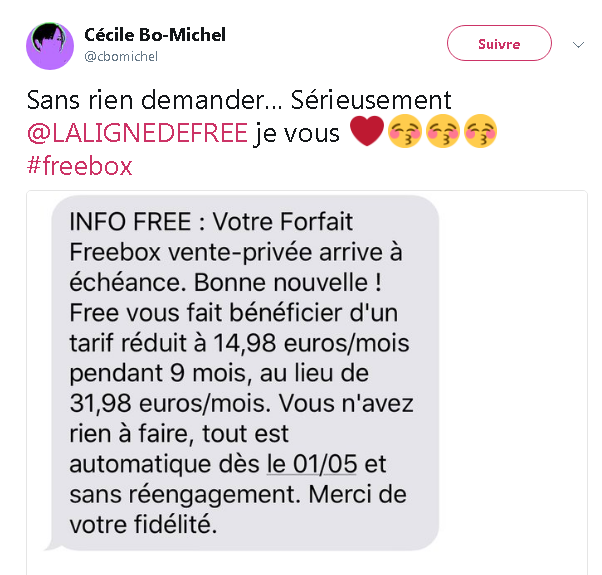Click the last kissing face emoji

(479, 132)
